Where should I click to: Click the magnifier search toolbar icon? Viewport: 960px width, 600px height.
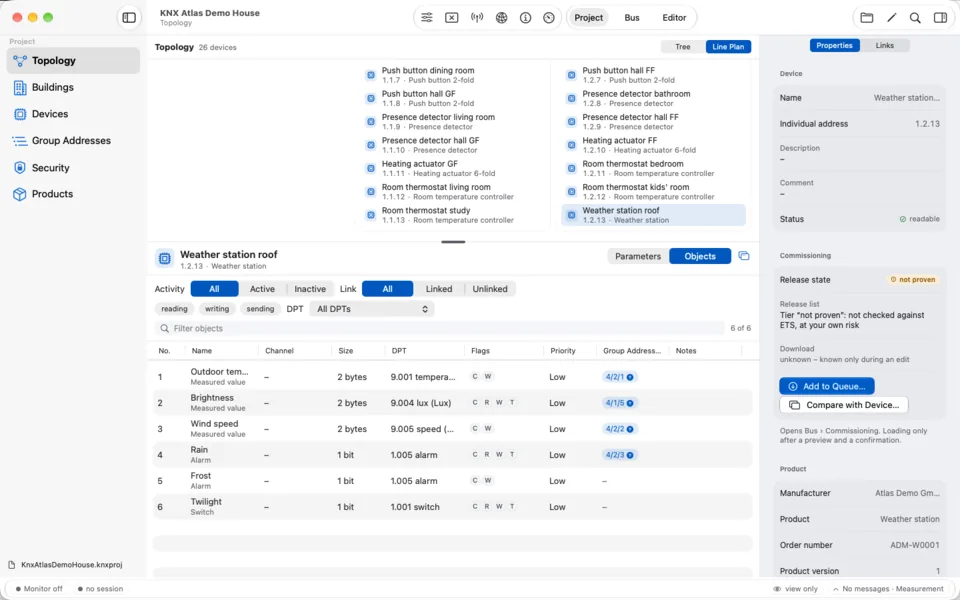tap(915, 18)
